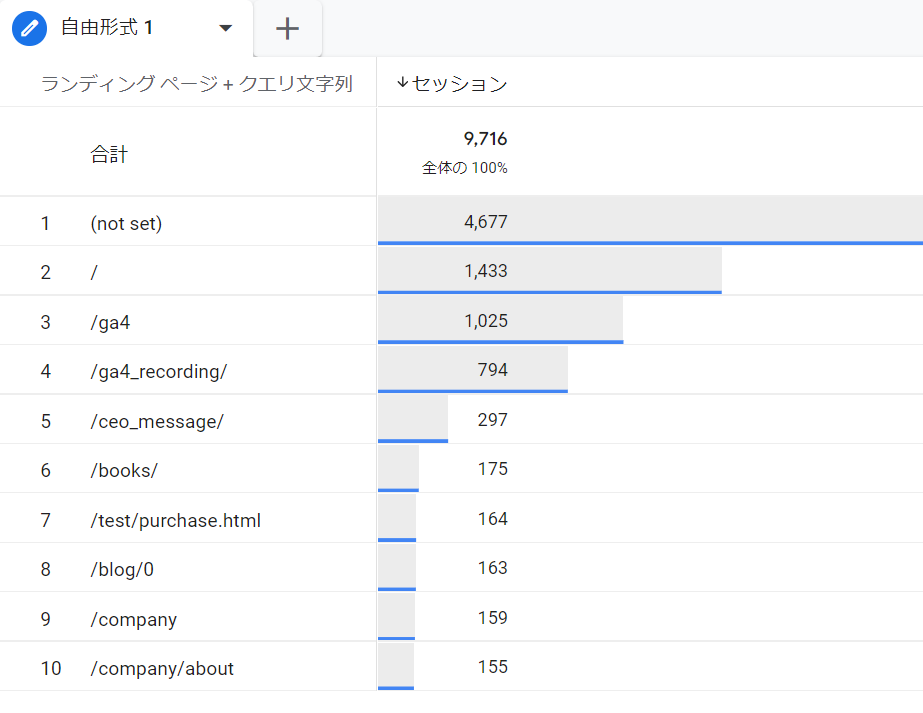Open the 自由形式 1 tab dropdown arrow

225,28
